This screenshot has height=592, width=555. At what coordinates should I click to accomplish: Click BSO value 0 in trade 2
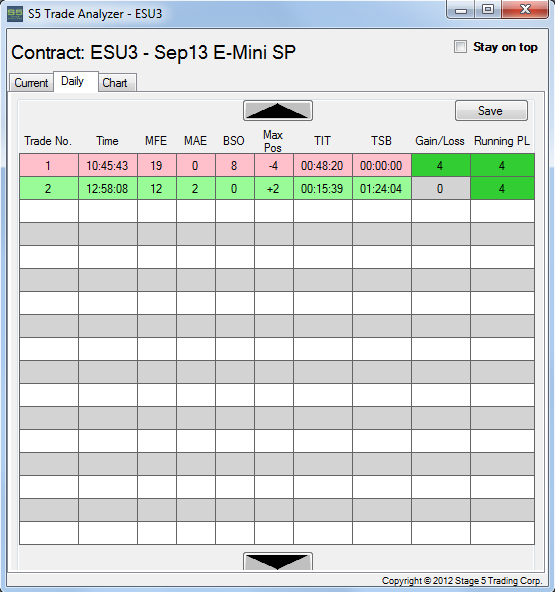235,188
